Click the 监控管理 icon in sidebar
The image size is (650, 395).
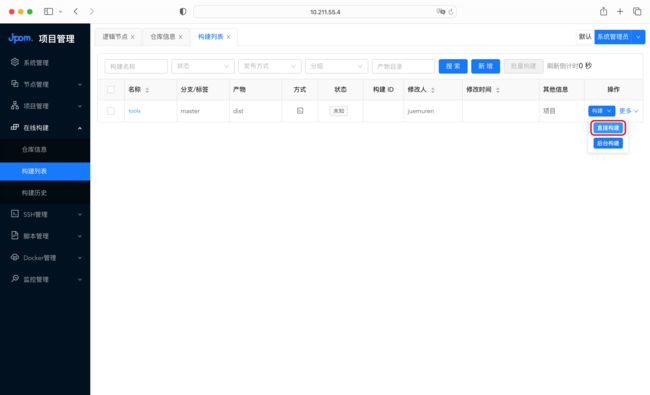tap(15, 279)
